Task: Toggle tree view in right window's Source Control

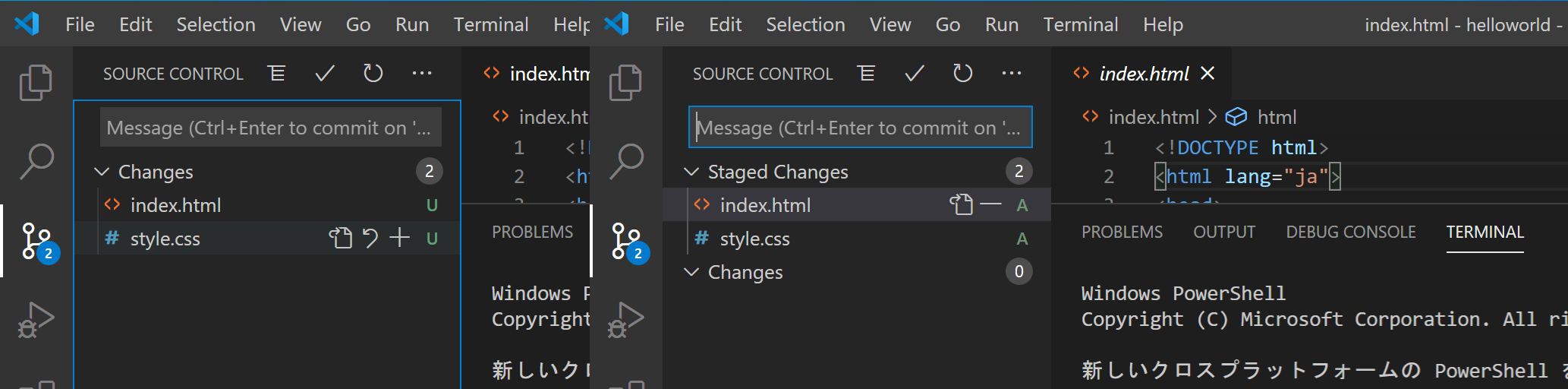Action: tap(866, 74)
